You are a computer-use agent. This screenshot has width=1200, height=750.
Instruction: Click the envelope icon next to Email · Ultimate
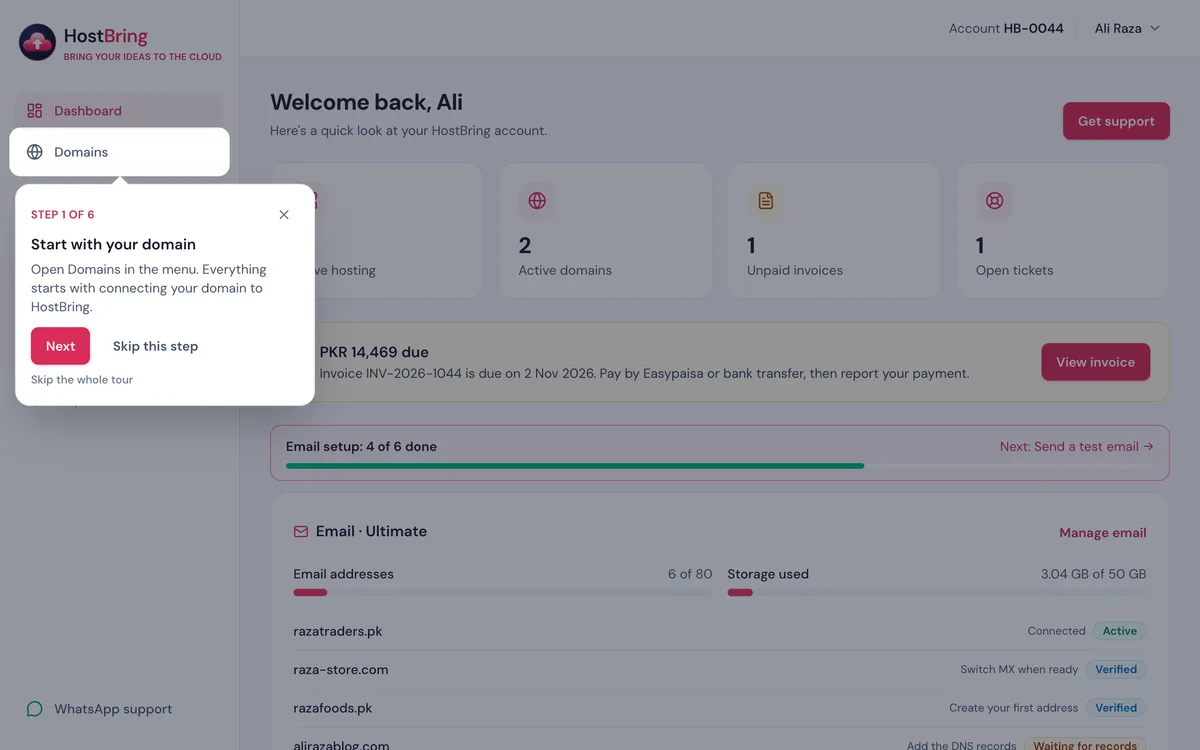click(301, 532)
